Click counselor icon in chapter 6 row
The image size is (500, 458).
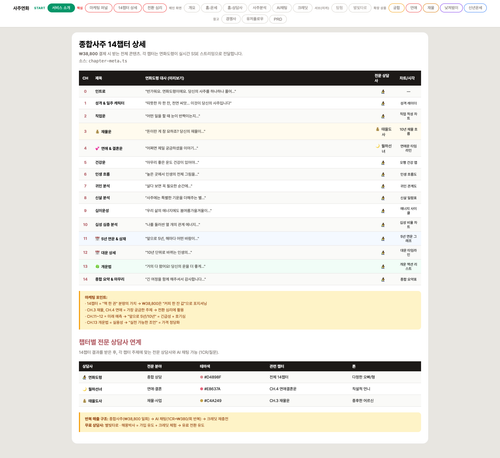[383, 174]
